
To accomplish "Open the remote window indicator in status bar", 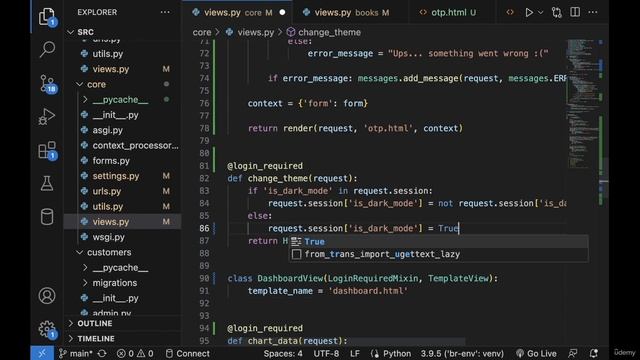I will 42,353.
